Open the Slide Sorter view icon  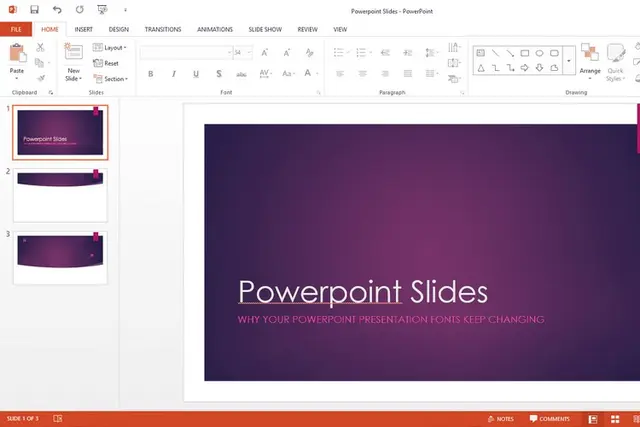click(615, 419)
